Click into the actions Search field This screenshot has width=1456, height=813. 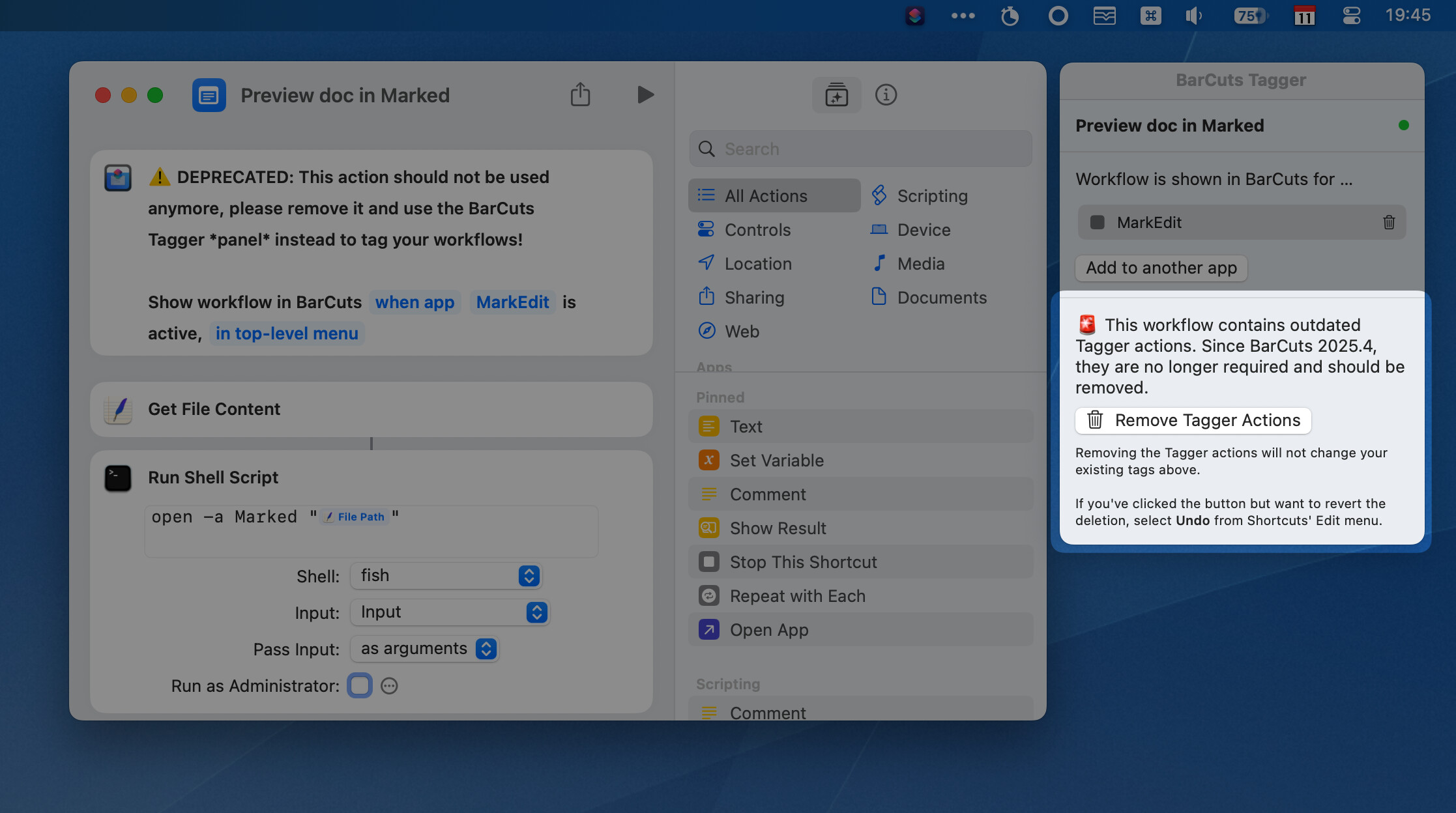[860, 149]
